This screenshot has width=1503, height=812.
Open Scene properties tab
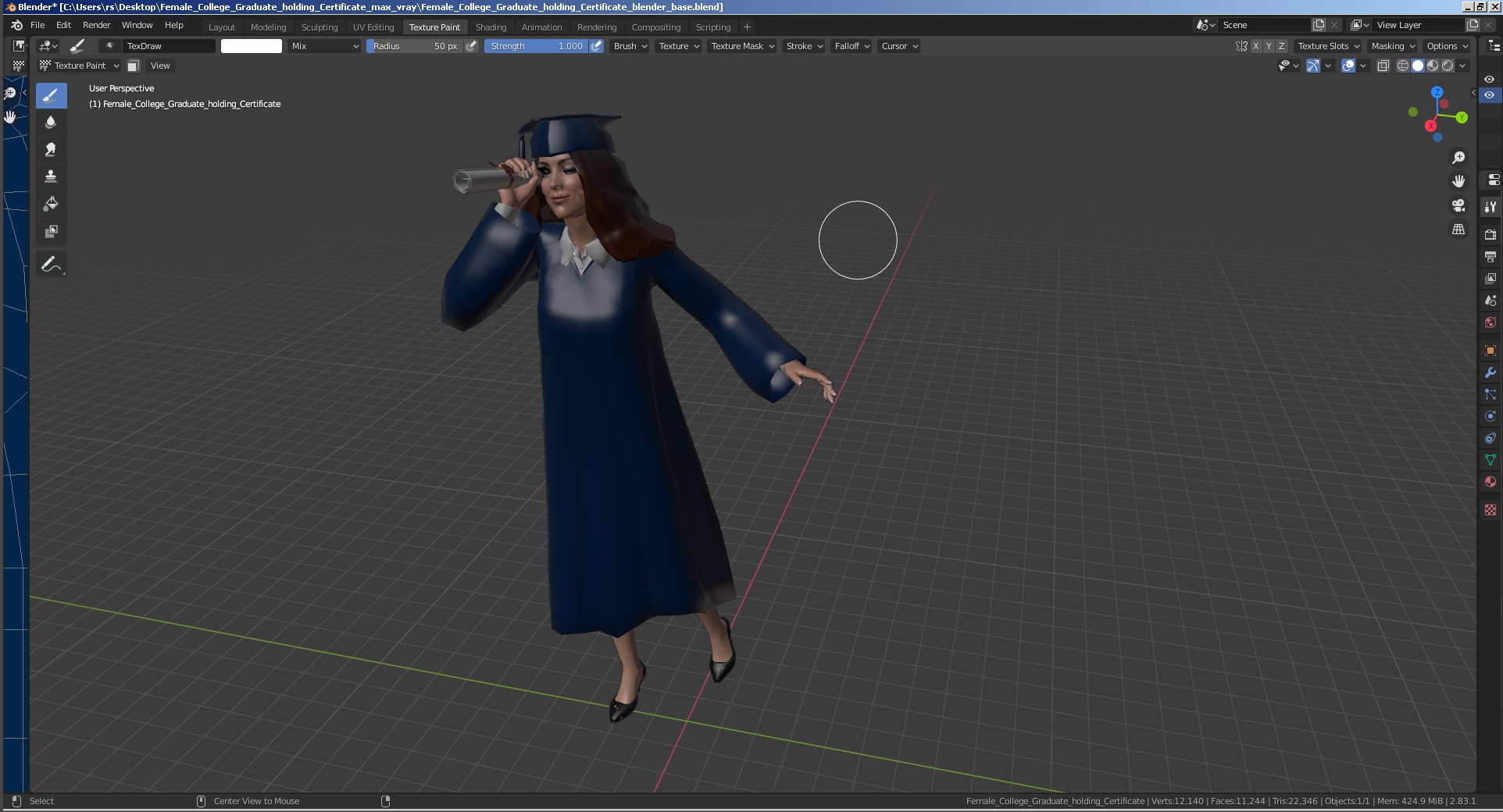point(1491,300)
